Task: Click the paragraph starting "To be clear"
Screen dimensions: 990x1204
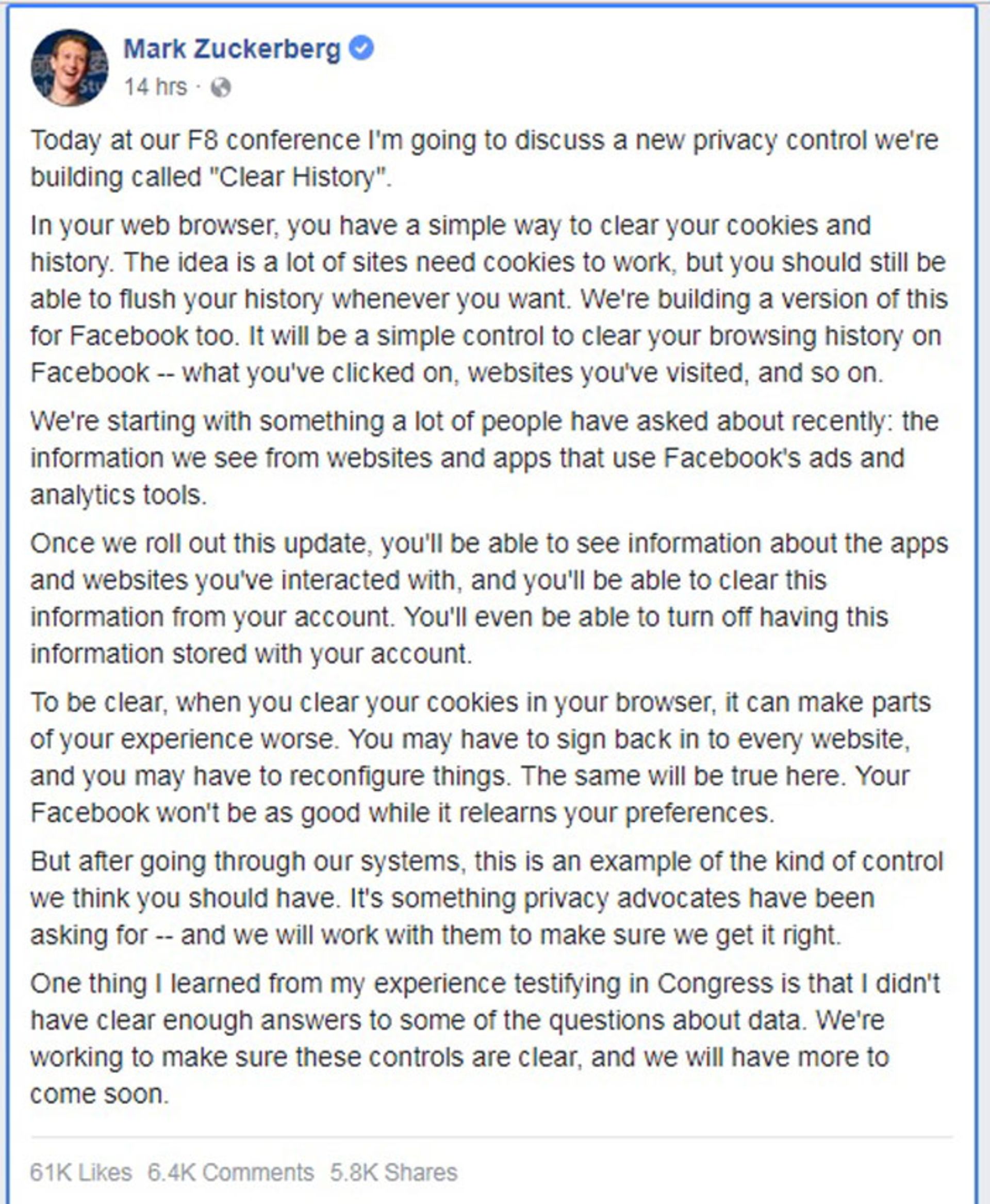Action: coord(480,757)
